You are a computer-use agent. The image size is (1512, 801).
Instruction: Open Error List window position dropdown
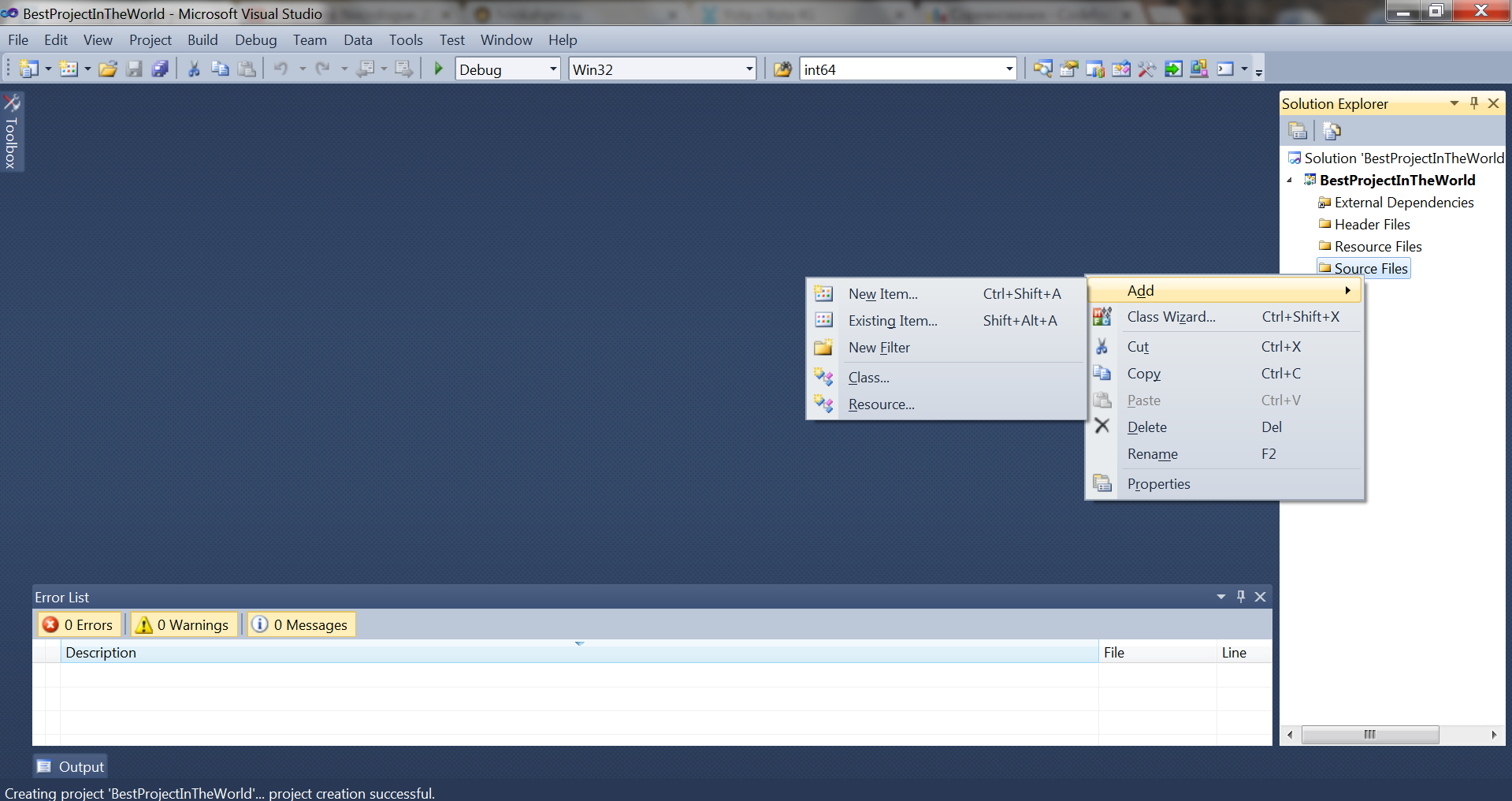coord(1221,597)
